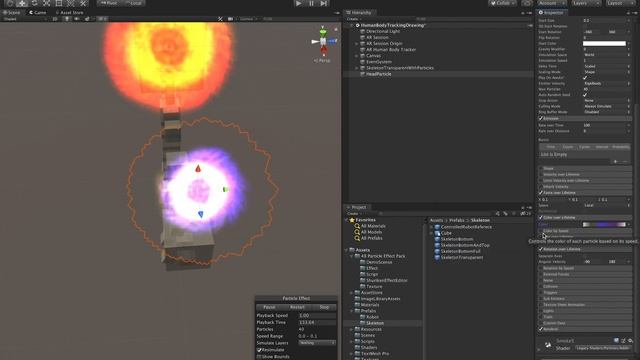Image resolution: width=640 pixels, height=360 pixels.
Task: Switch to the Scene tab
Action: coord(12,13)
